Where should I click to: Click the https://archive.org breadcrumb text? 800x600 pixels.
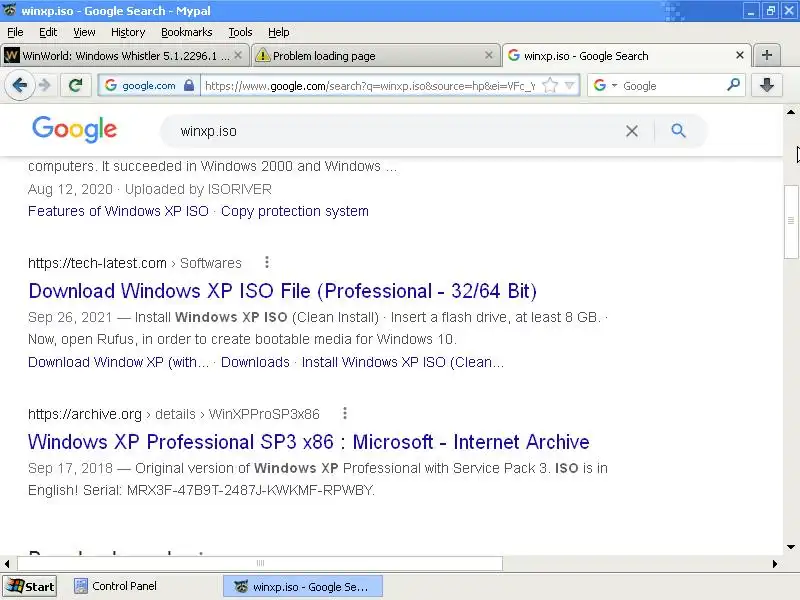tap(85, 414)
